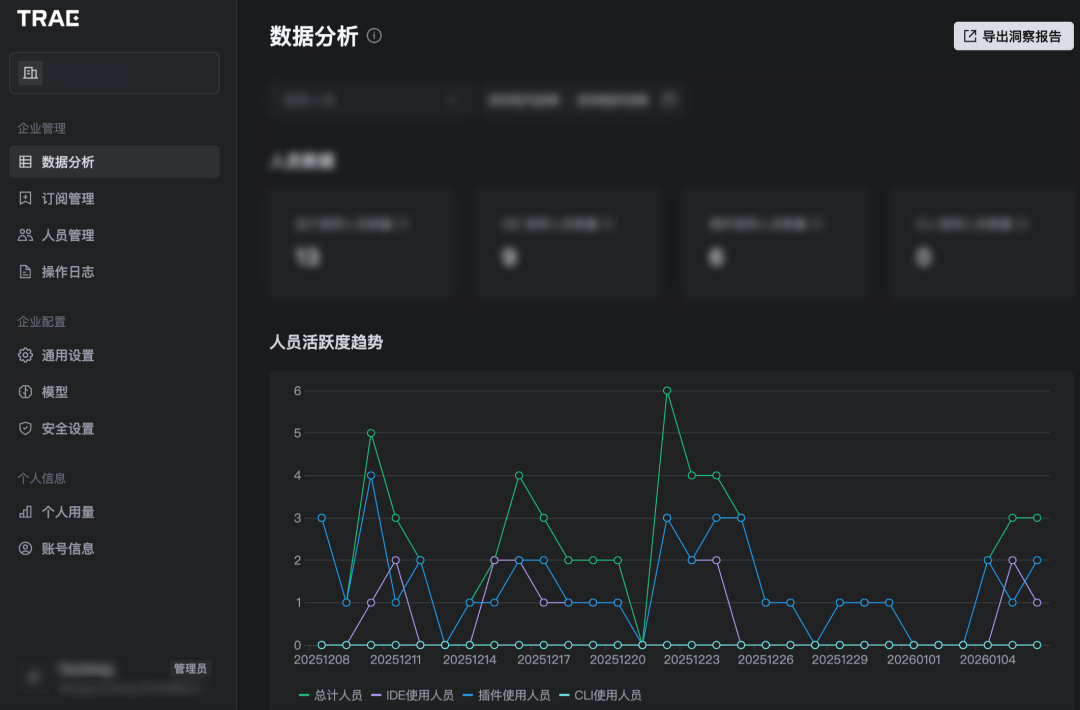Open the enterprise selector field
Viewport: 1080px width, 710px height.
tap(114, 73)
